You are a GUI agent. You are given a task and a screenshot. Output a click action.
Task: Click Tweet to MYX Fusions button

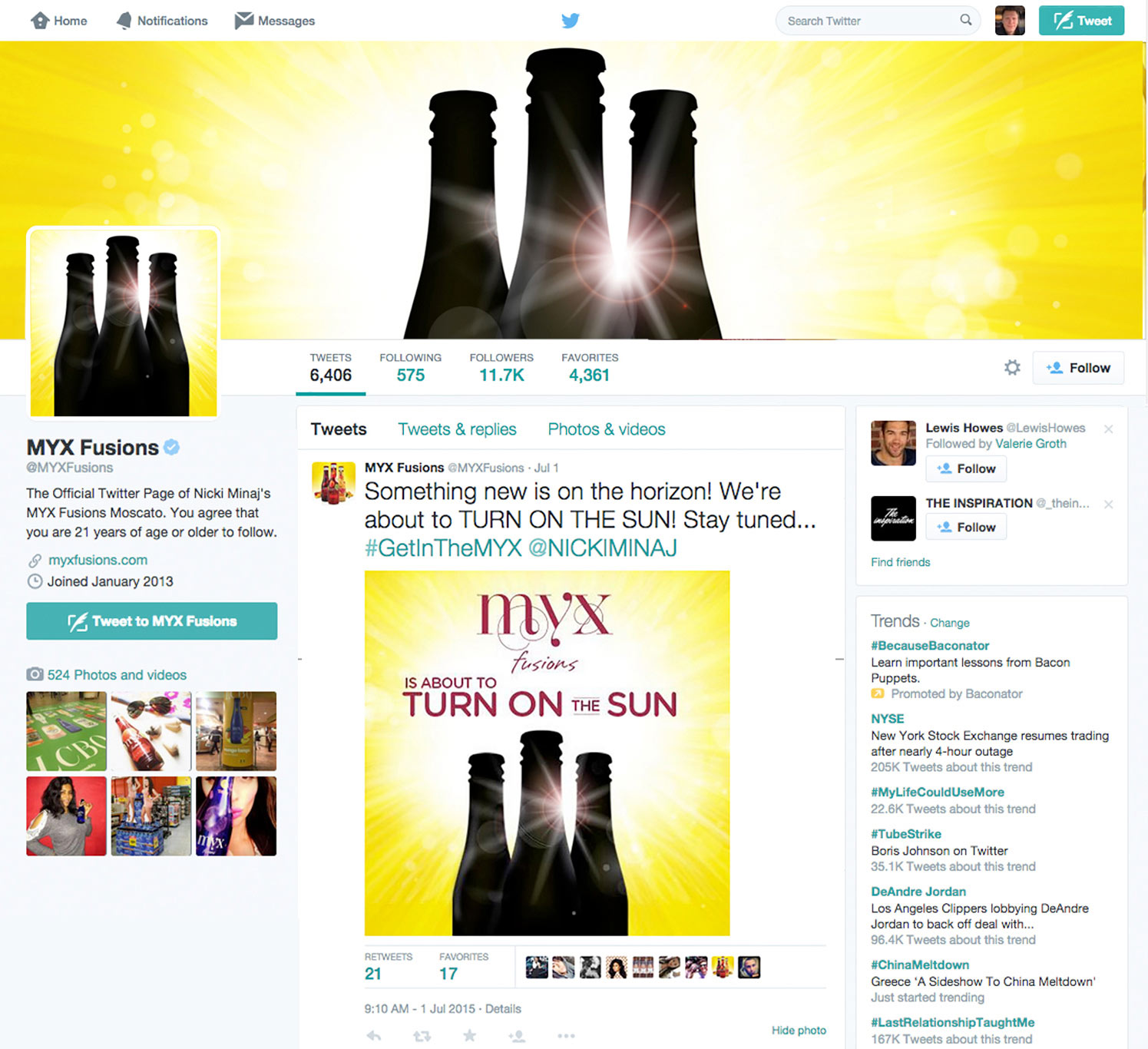pos(152,621)
